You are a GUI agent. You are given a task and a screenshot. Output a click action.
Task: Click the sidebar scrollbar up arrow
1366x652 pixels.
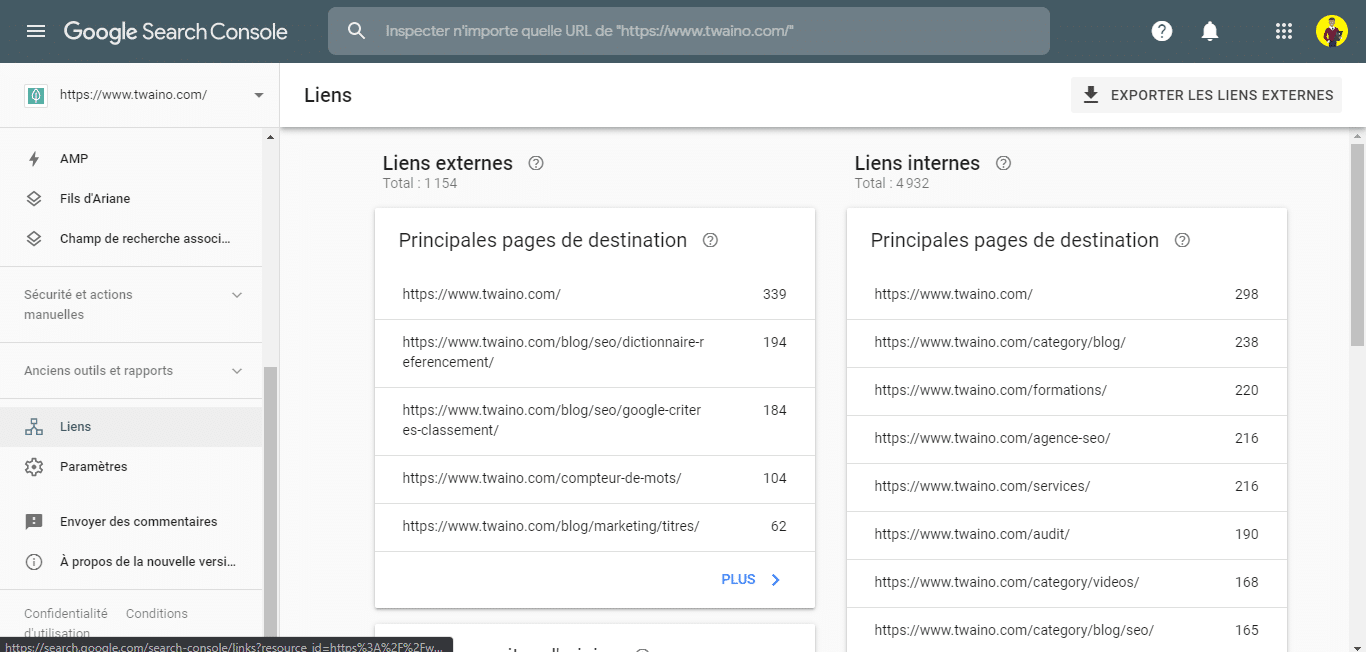point(270,137)
